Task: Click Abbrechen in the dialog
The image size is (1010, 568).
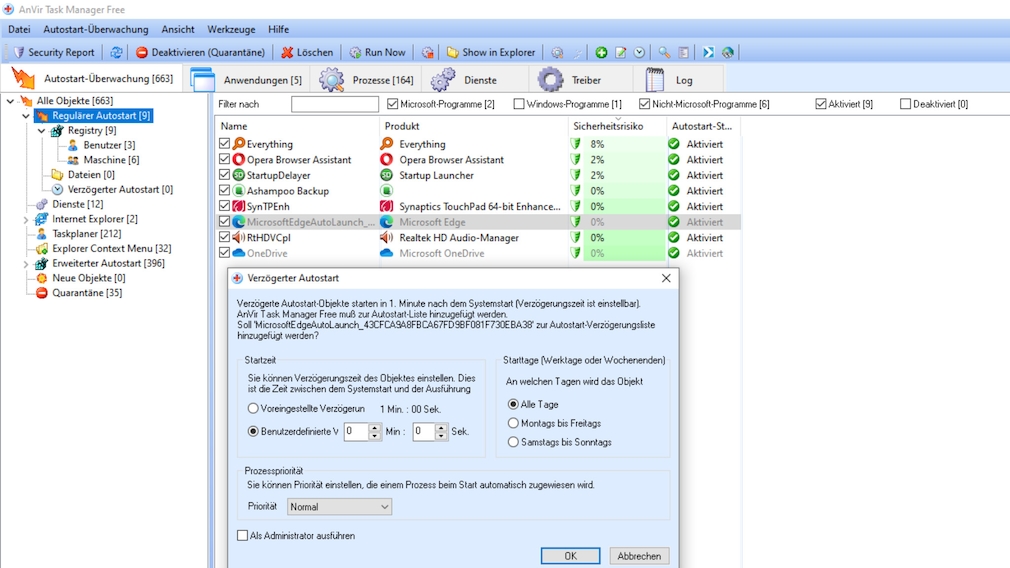Action: [x=639, y=556]
